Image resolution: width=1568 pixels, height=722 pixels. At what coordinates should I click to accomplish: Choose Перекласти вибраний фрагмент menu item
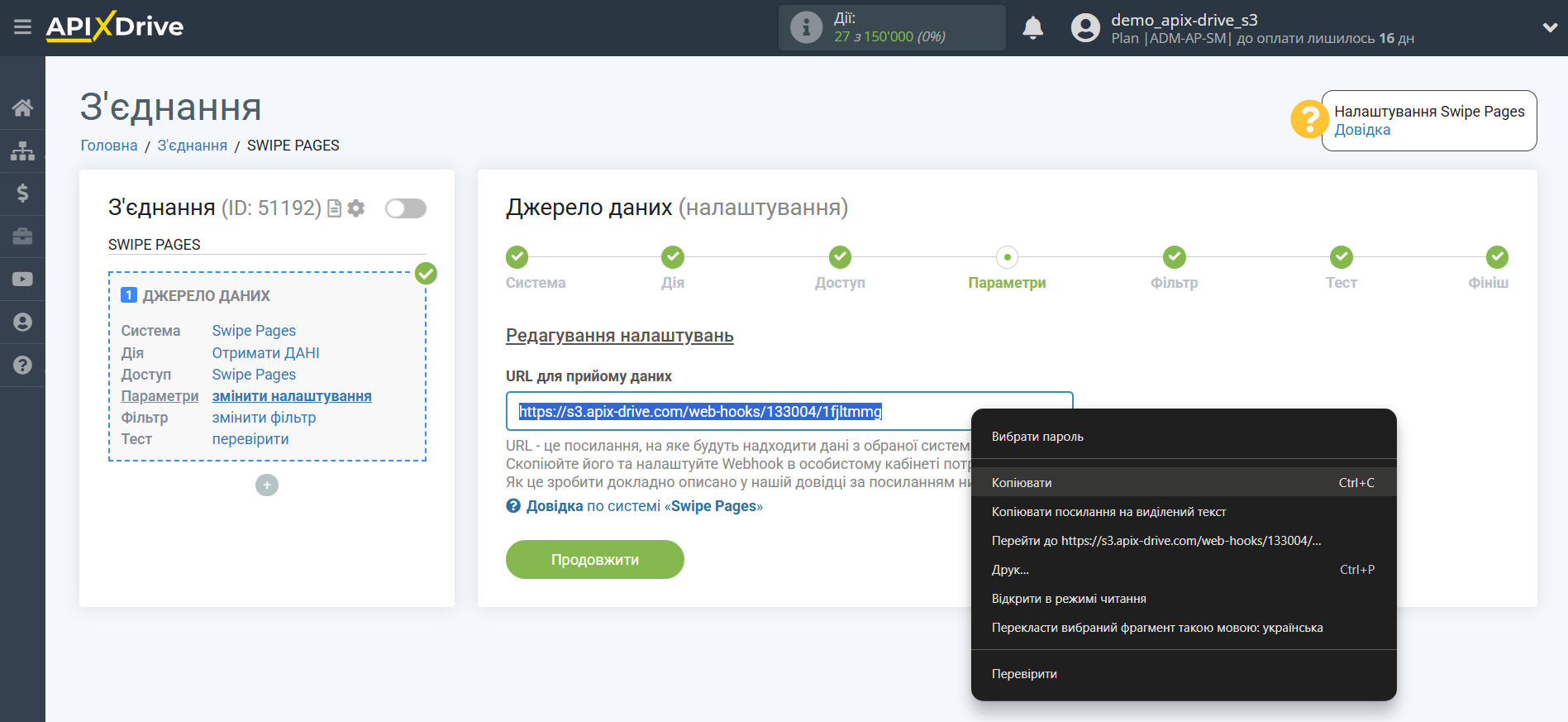point(1184,628)
